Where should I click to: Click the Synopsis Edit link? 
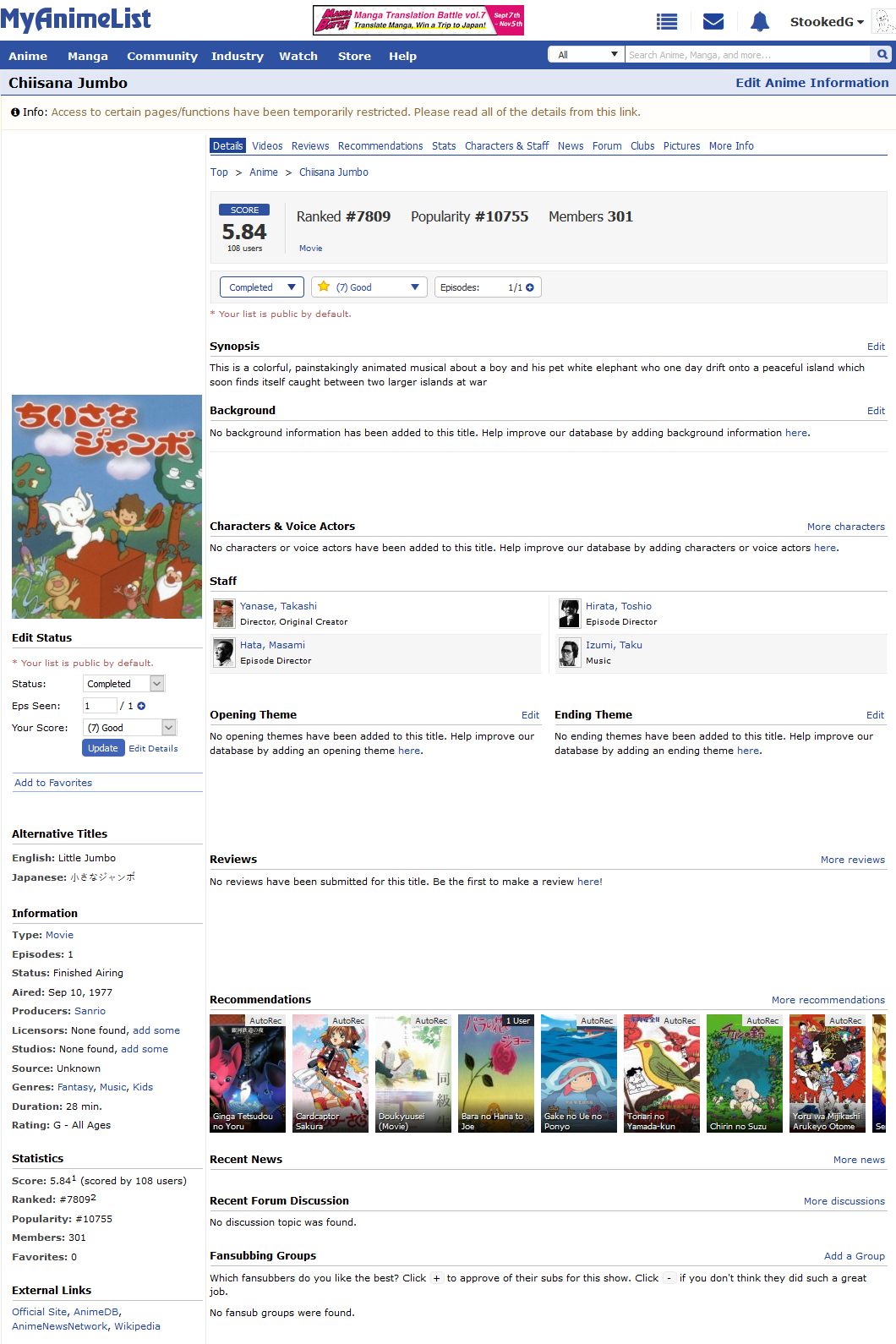(x=876, y=347)
